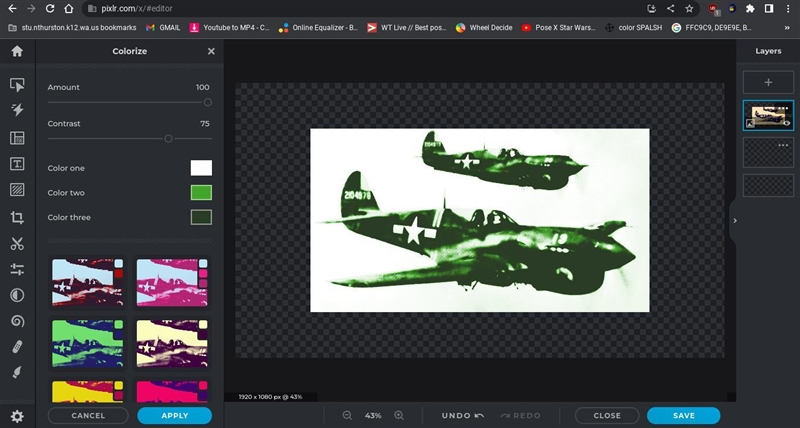This screenshot has width=800, height=428.
Task: Go to the Pixlr home screen
Action: pyautogui.click(x=17, y=51)
